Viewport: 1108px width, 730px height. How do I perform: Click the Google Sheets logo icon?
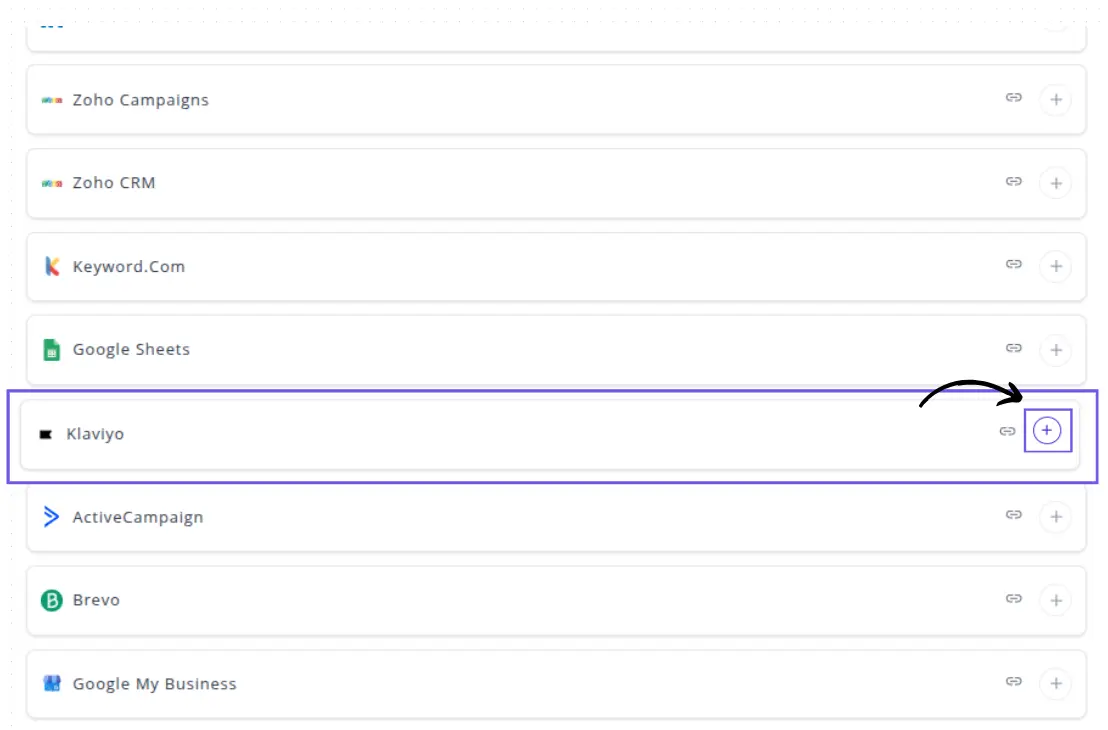[52, 350]
